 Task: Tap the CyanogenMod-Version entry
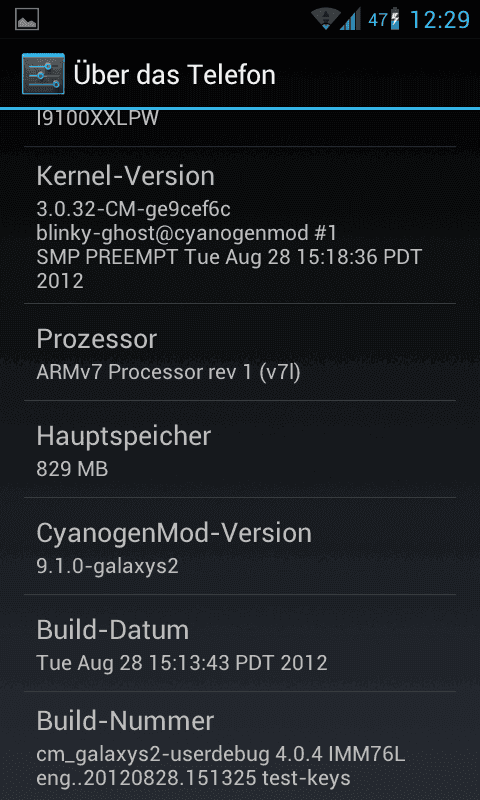240,546
